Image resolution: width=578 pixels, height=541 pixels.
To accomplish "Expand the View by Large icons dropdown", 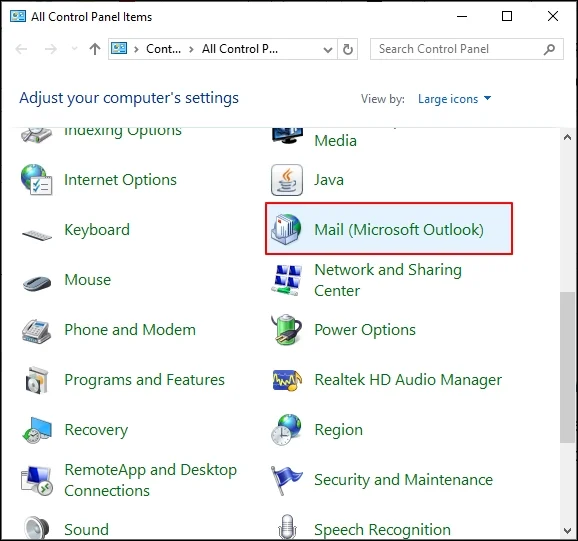I will pos(455,99).
